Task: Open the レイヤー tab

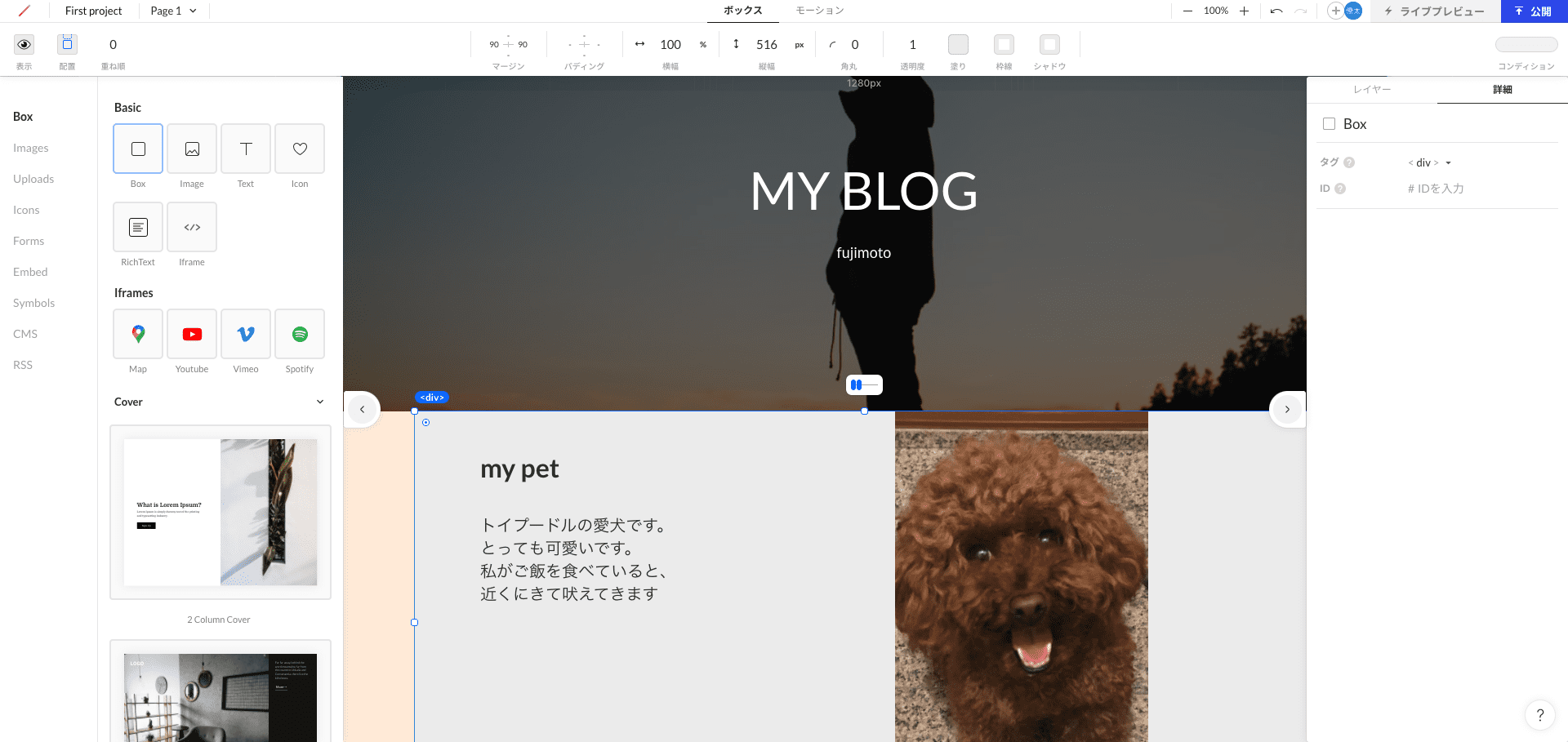Action: pos(1371,90)
